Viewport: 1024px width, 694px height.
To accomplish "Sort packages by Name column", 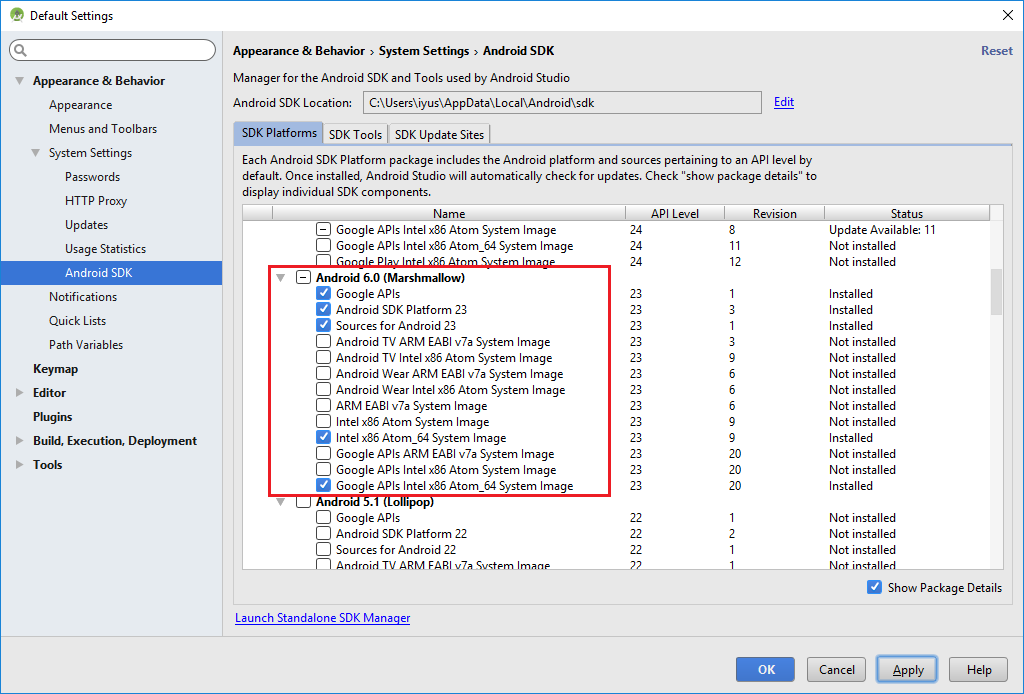I will (x=449, y=213).
